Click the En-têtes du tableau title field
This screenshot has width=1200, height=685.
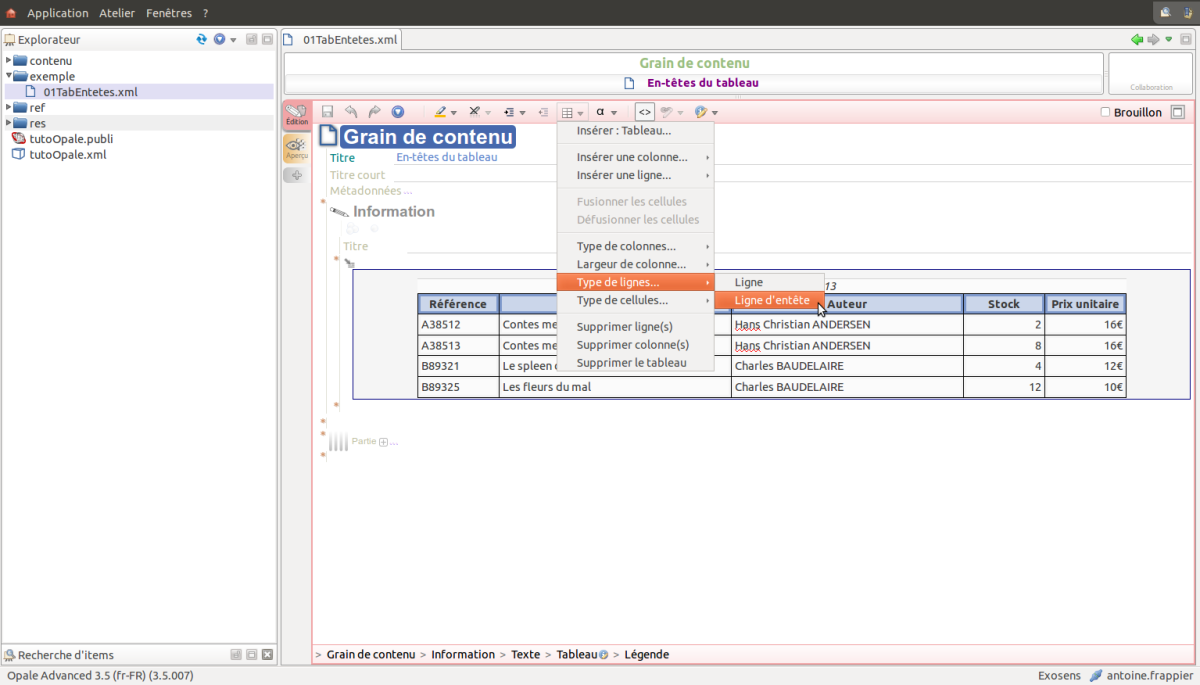coord(446,157)
